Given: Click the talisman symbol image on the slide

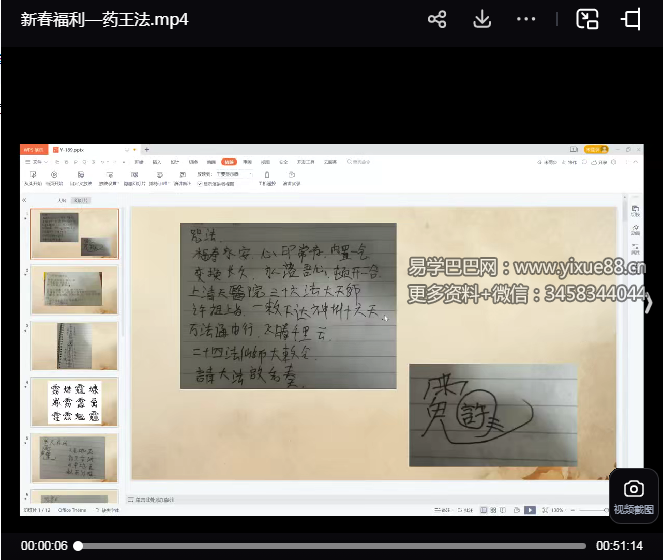Looking at the screenshot, I should [x=492, y=414].
